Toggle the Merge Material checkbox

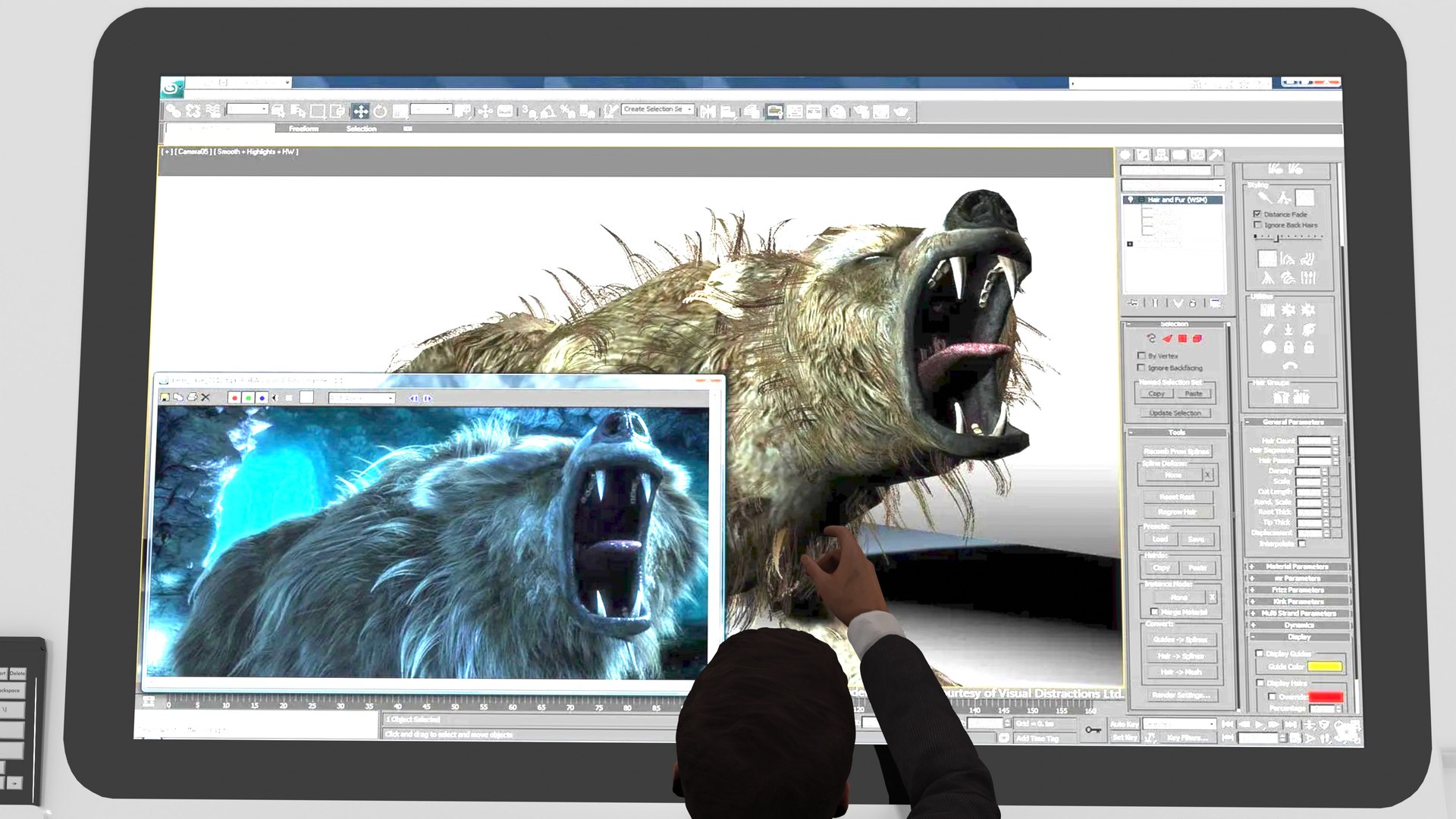pyautogui.click(x=1155, y=612)
